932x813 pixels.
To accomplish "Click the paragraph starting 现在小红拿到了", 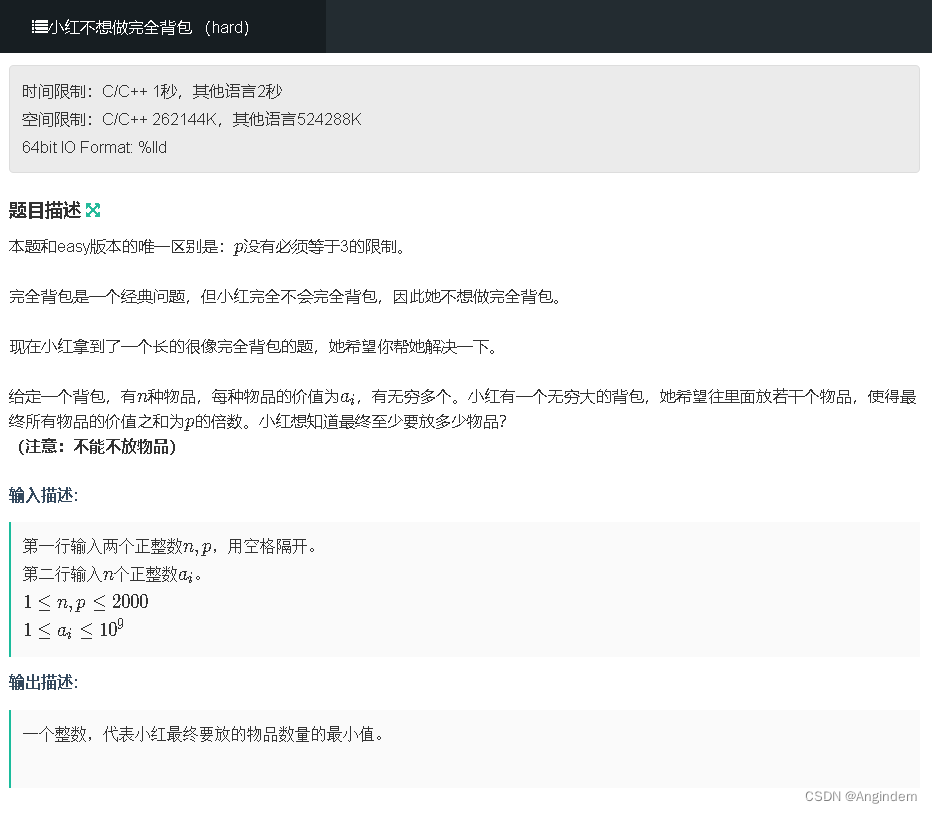I will coord(254,346).
